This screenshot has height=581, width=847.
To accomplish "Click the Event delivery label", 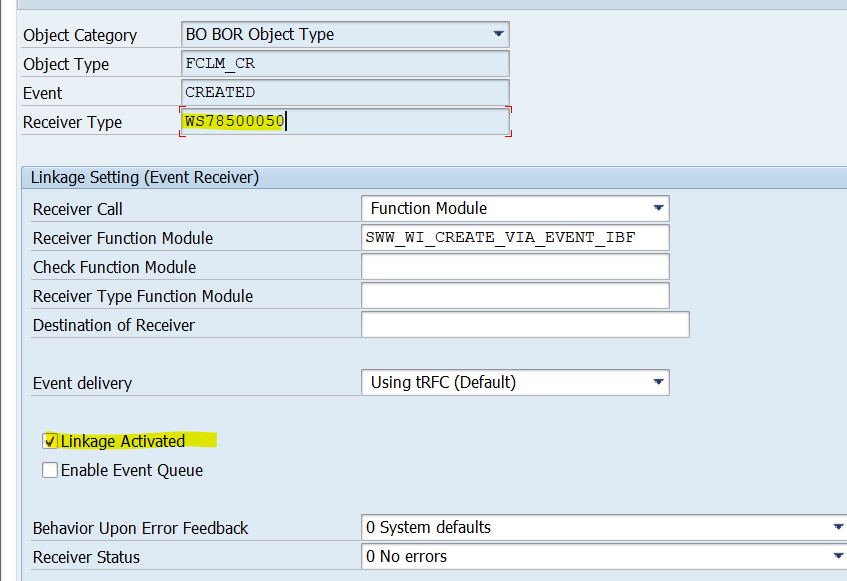I will point(82,383).
